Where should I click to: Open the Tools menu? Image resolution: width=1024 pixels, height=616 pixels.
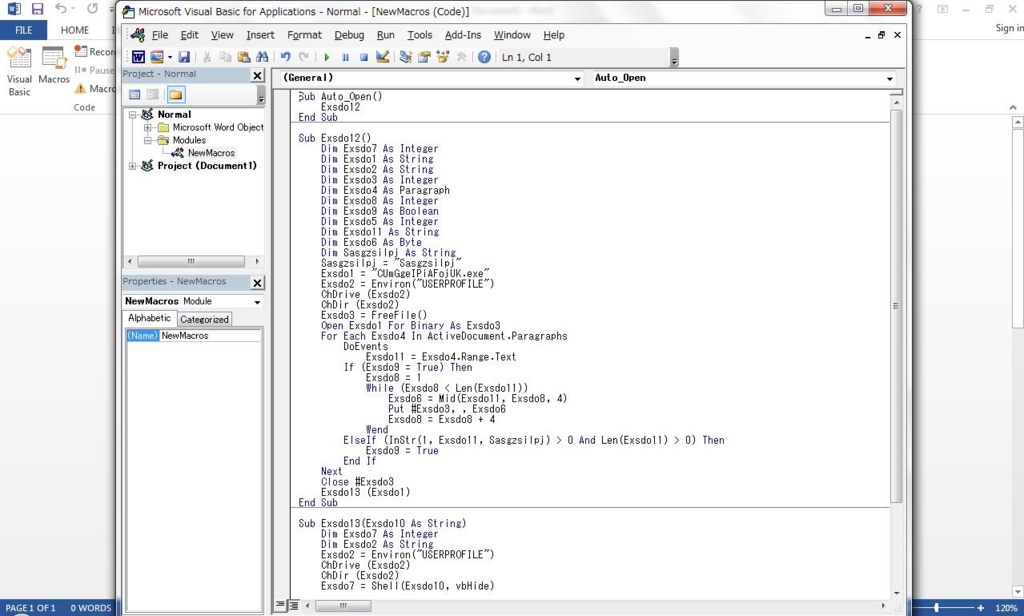(x=420, y=35)
